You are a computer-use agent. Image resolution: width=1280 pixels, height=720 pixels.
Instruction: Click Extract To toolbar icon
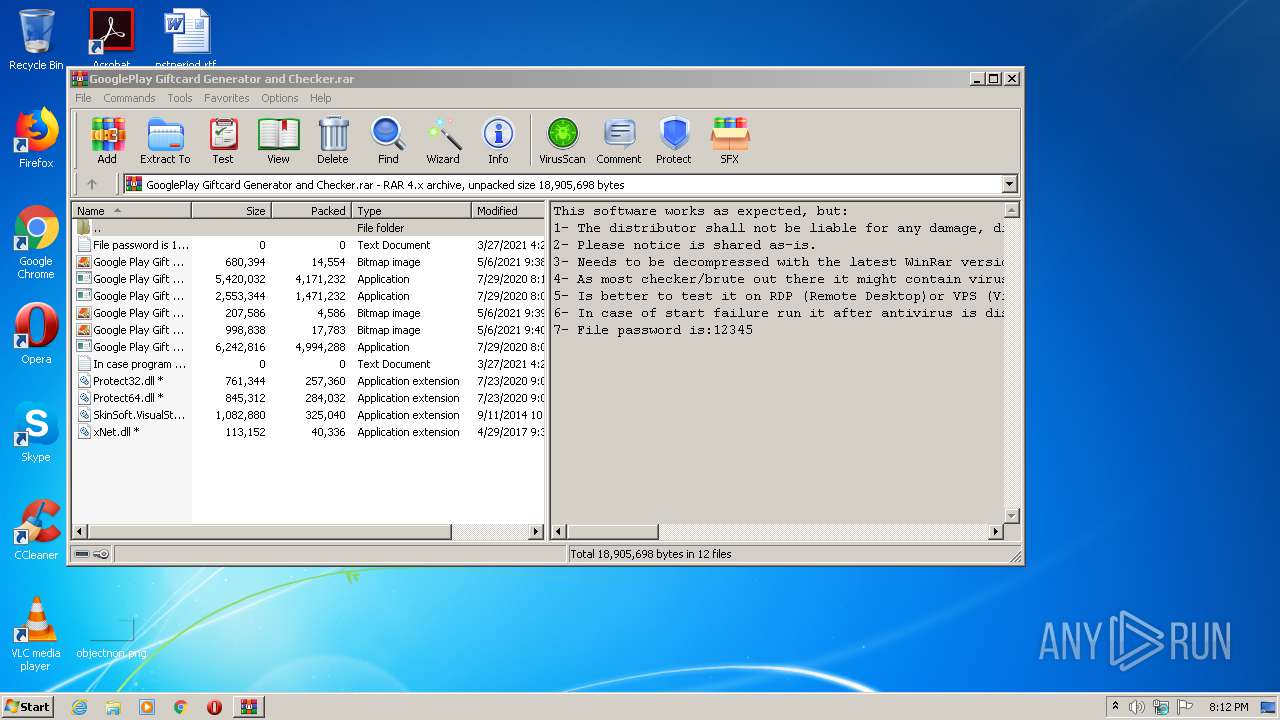pyautogui.click(x=165, y=140)
